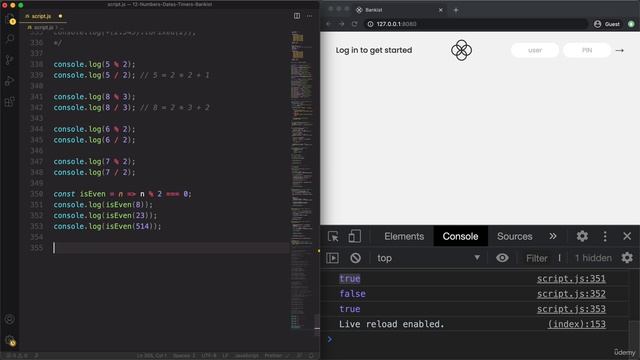Open the VS Code Search icon
Viewport: 640px width, 360px height.
click(x=10, y=39)
